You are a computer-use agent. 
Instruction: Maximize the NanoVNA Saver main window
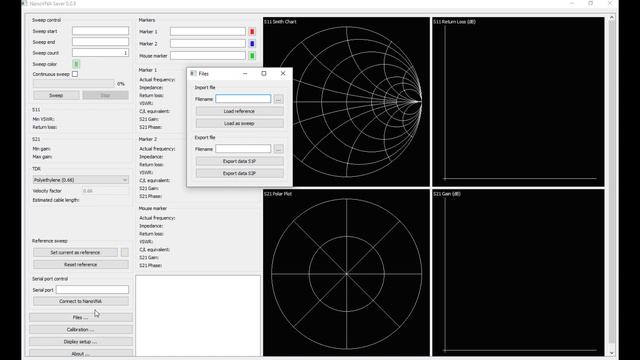591,3
